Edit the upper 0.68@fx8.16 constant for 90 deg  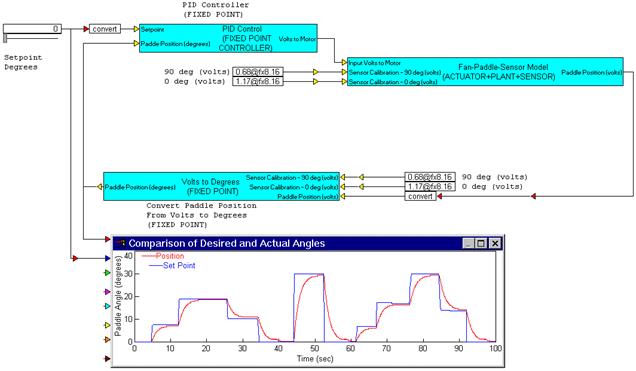point(258,72)
